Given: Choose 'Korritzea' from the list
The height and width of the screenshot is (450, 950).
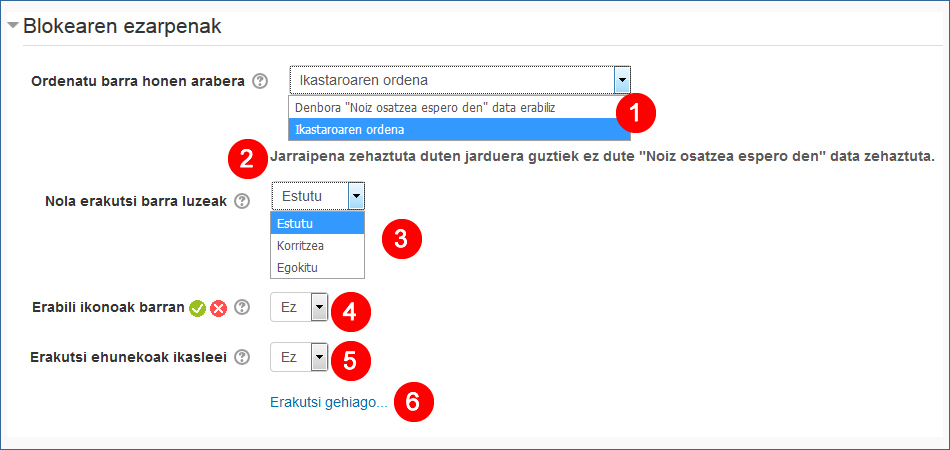Looking at the screenshot, I should 317,245.
